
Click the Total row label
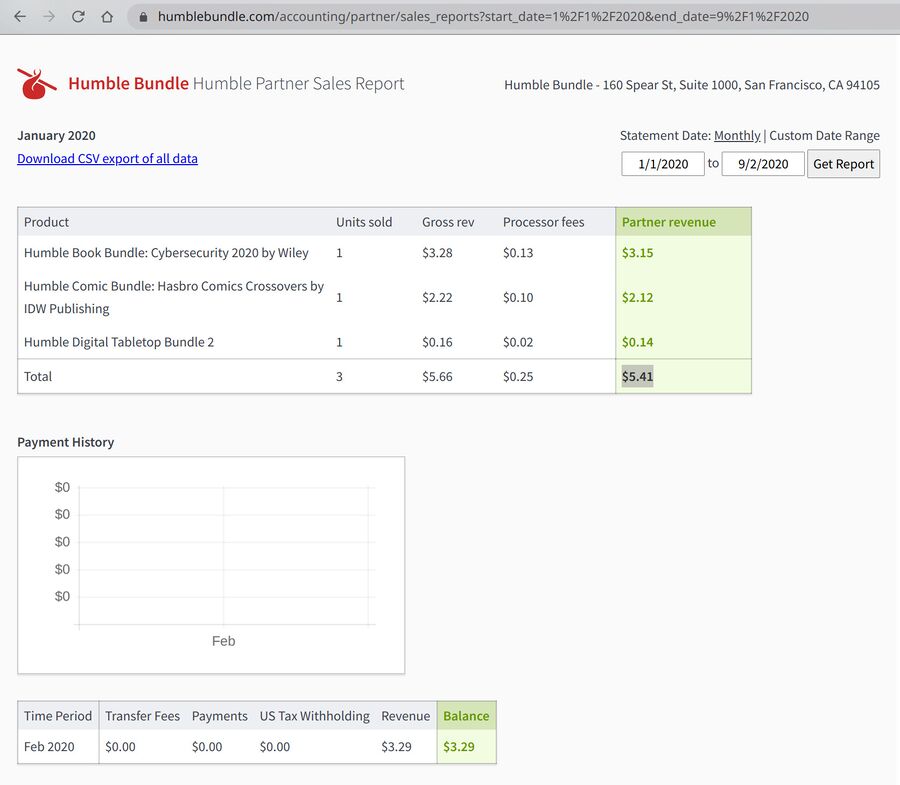click(38, 376)
